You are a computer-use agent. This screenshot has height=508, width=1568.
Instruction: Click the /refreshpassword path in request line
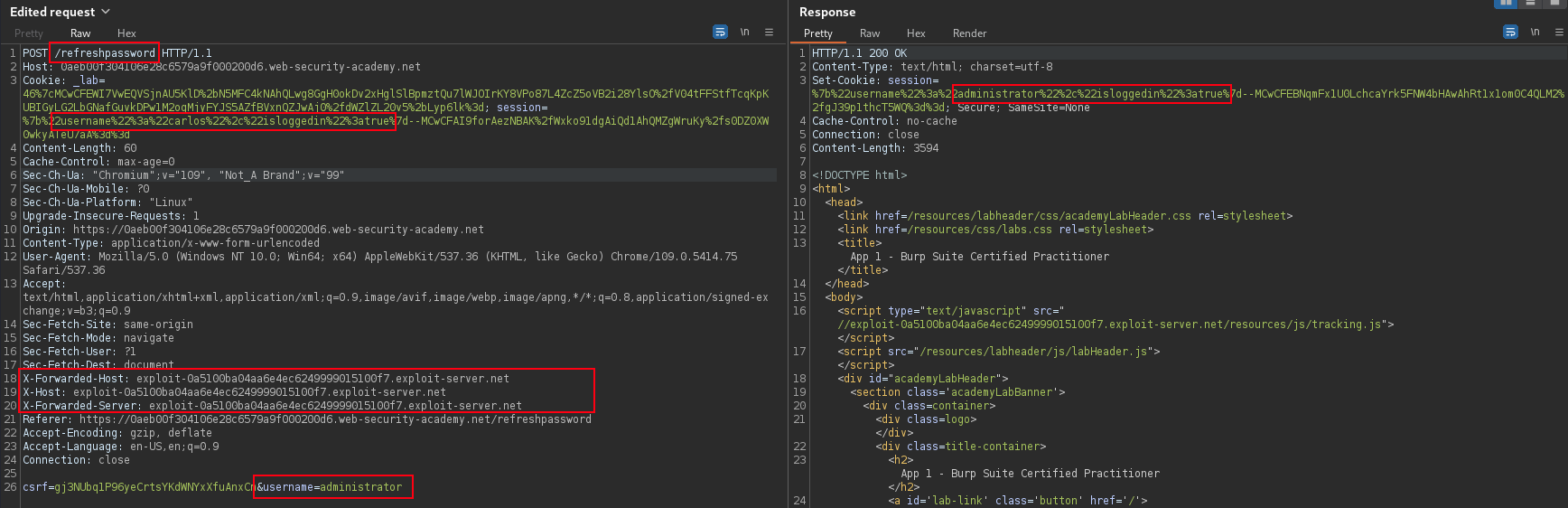pos(105,53)
